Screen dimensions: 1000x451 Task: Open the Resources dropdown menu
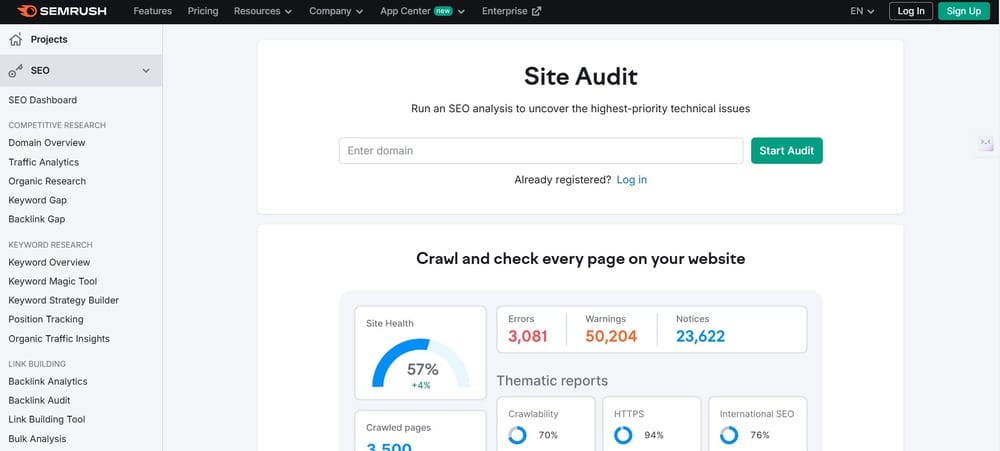[263, 11]
